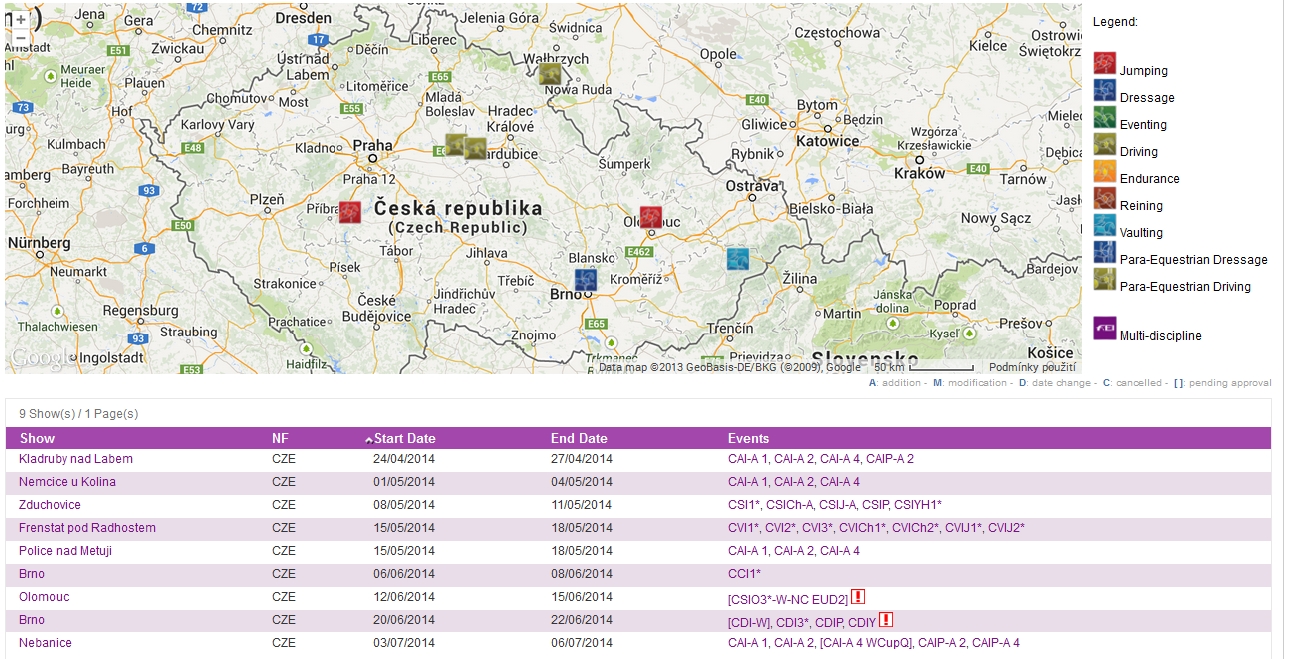Click the map zoom in plus button
This screenshot has height=659, width=1298.
click(20, 19)
